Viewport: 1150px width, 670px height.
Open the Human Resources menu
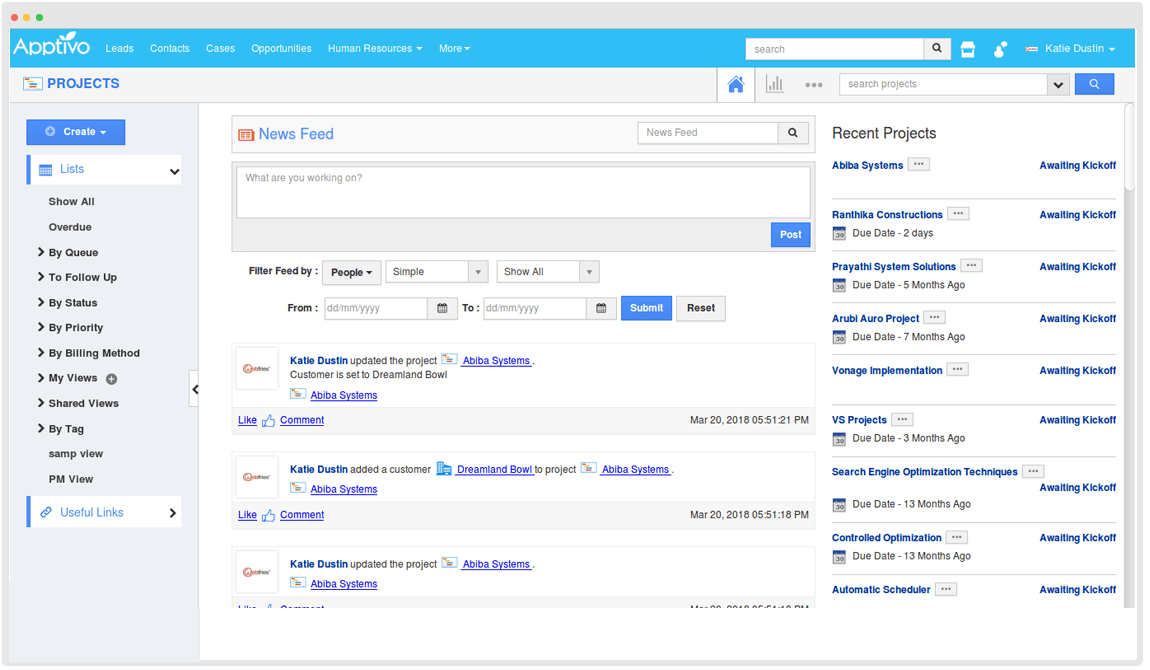374,49
